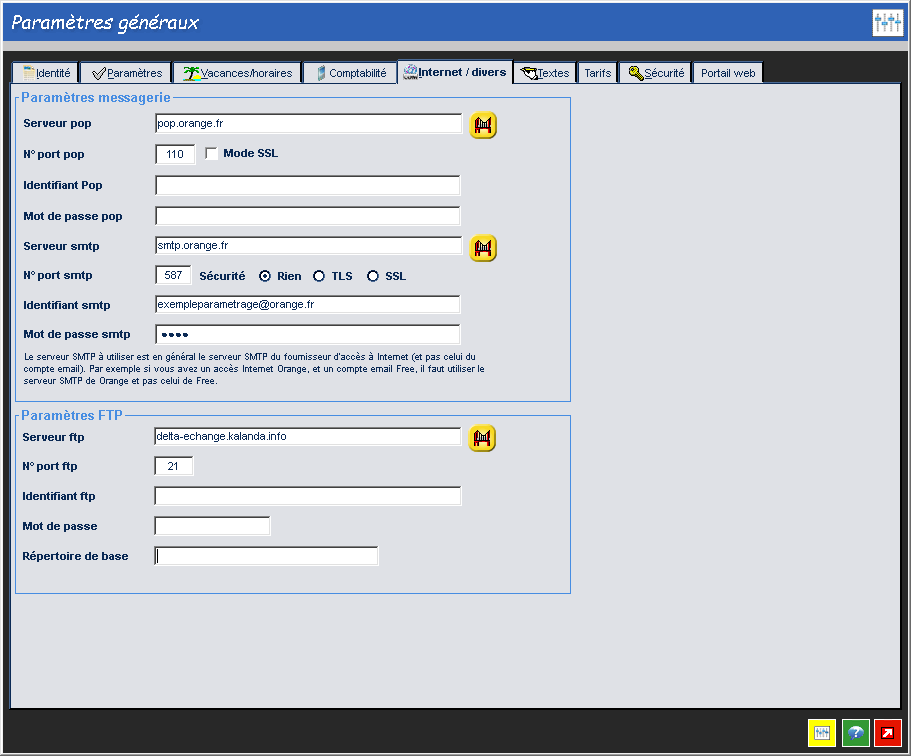Image resolution: width=911 pixels, height=756 pixels.
Task: Click the bridge icon beside Serveur pop
Action: [484, 125]
